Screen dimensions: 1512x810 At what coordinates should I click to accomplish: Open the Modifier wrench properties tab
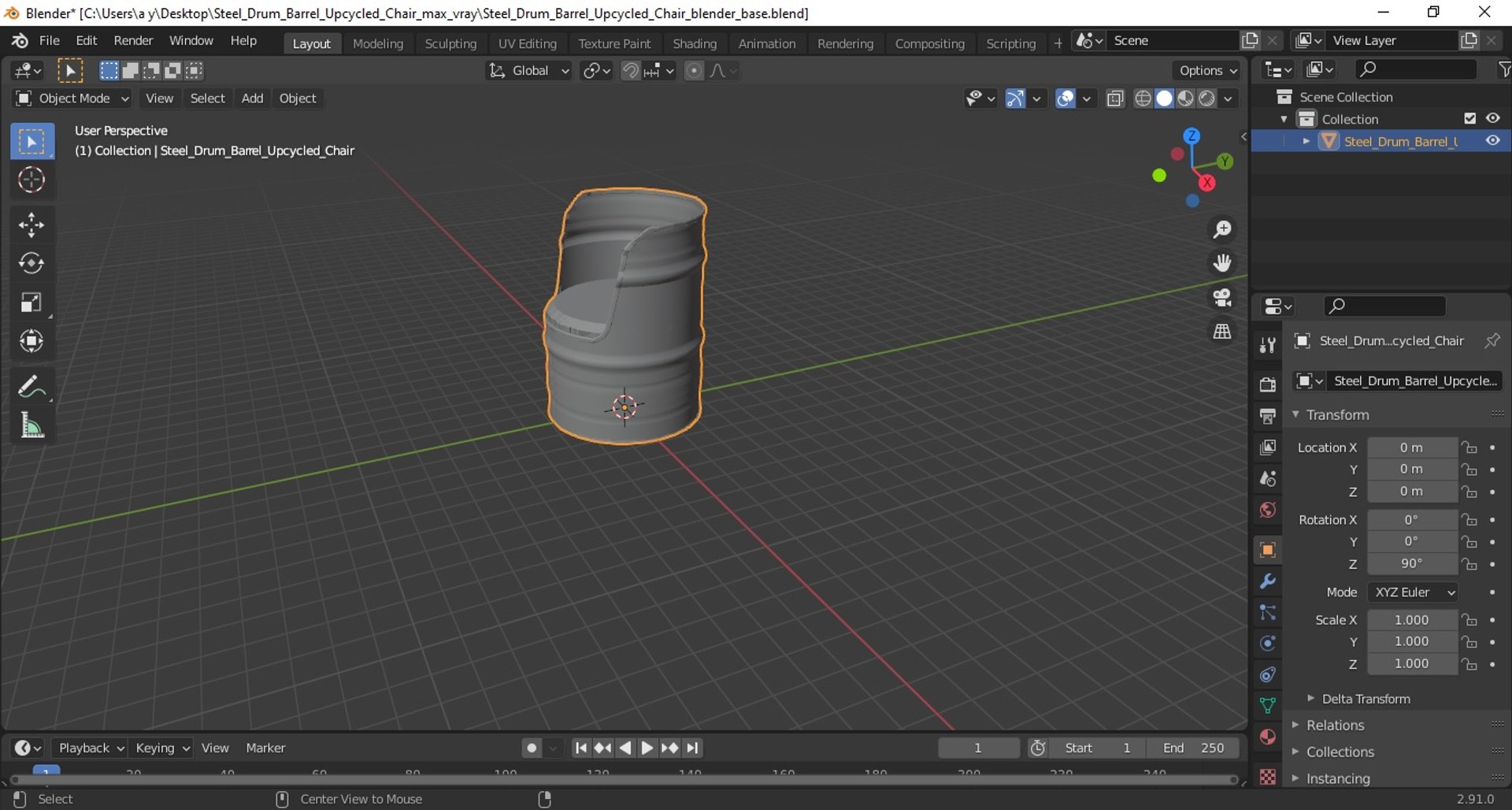coord(1267,581)
